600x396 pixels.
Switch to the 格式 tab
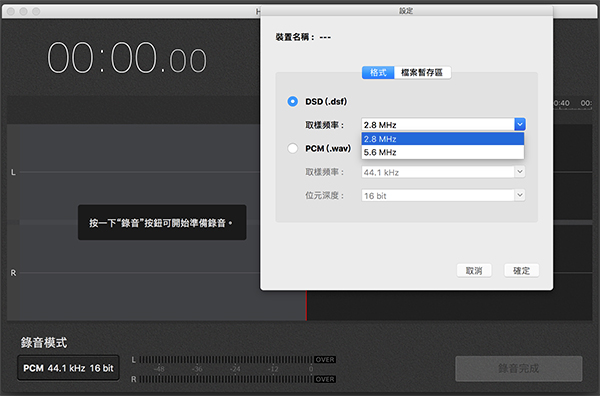[378, 72]
